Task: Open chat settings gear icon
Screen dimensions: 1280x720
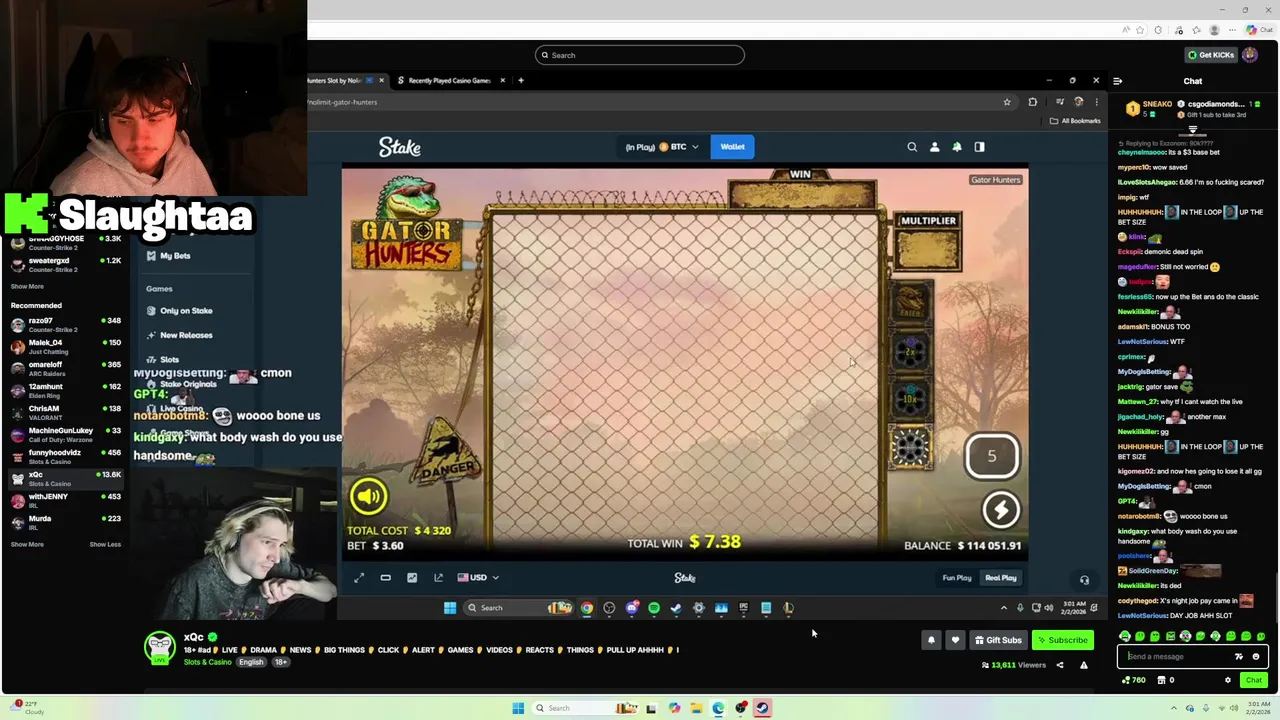Action: pyautogui.click(x=1228, y=680)
